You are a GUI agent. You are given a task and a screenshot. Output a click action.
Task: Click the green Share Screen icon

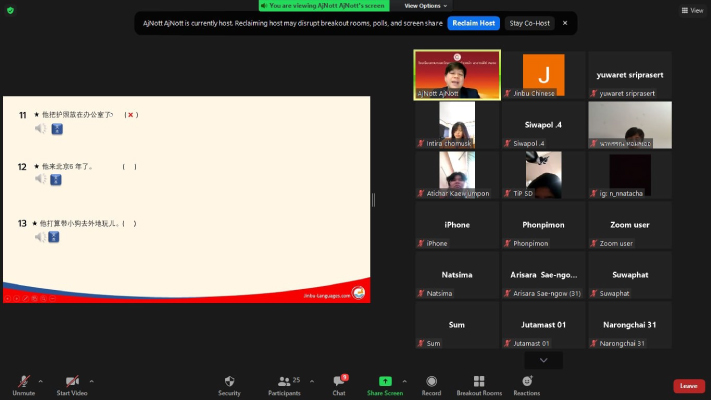tap(385, 381)
